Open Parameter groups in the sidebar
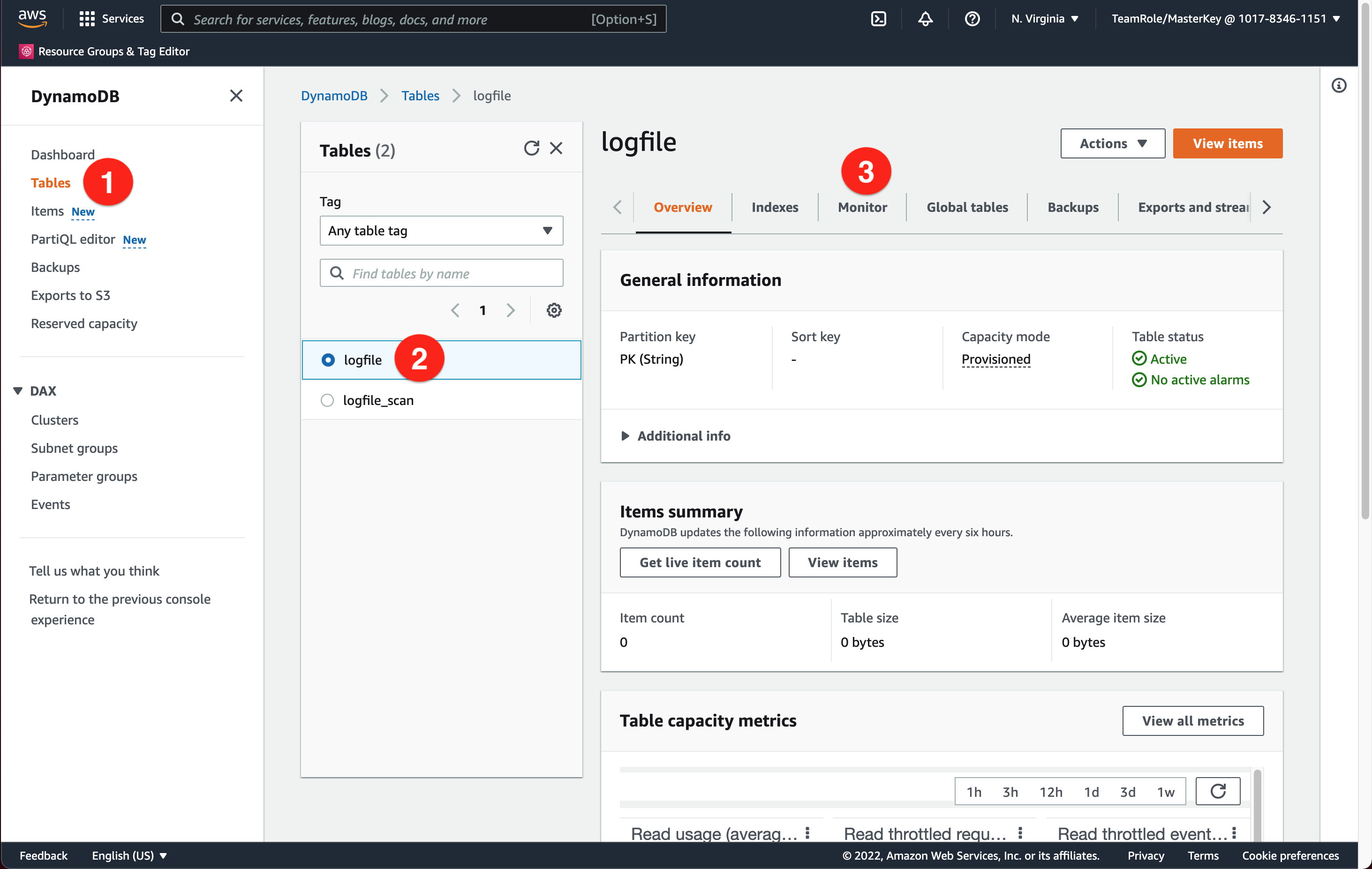Screen dimensions: 1372x869 pos(84,476)
